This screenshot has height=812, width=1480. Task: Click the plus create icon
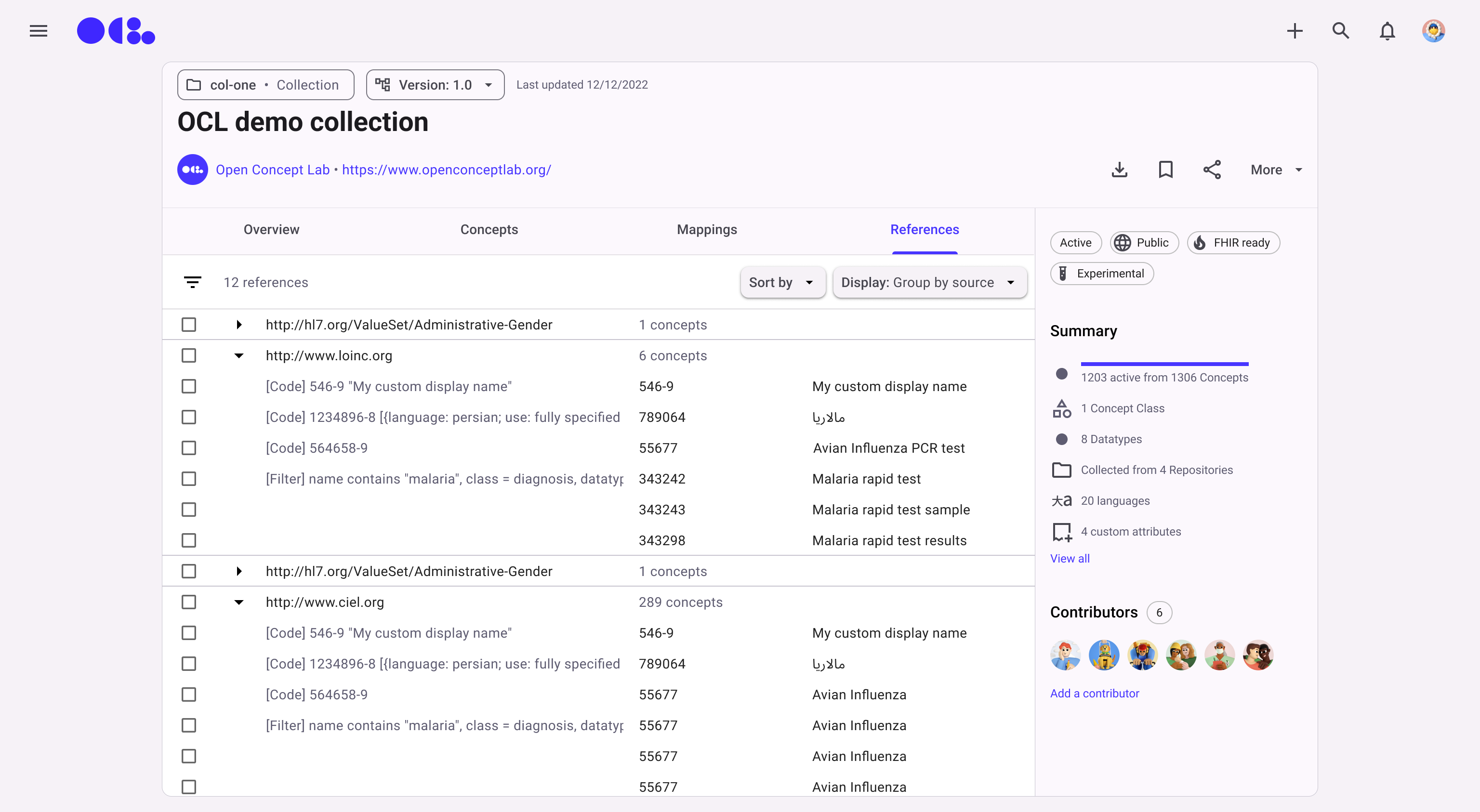pyautogui.click(x=1295, y=30)
